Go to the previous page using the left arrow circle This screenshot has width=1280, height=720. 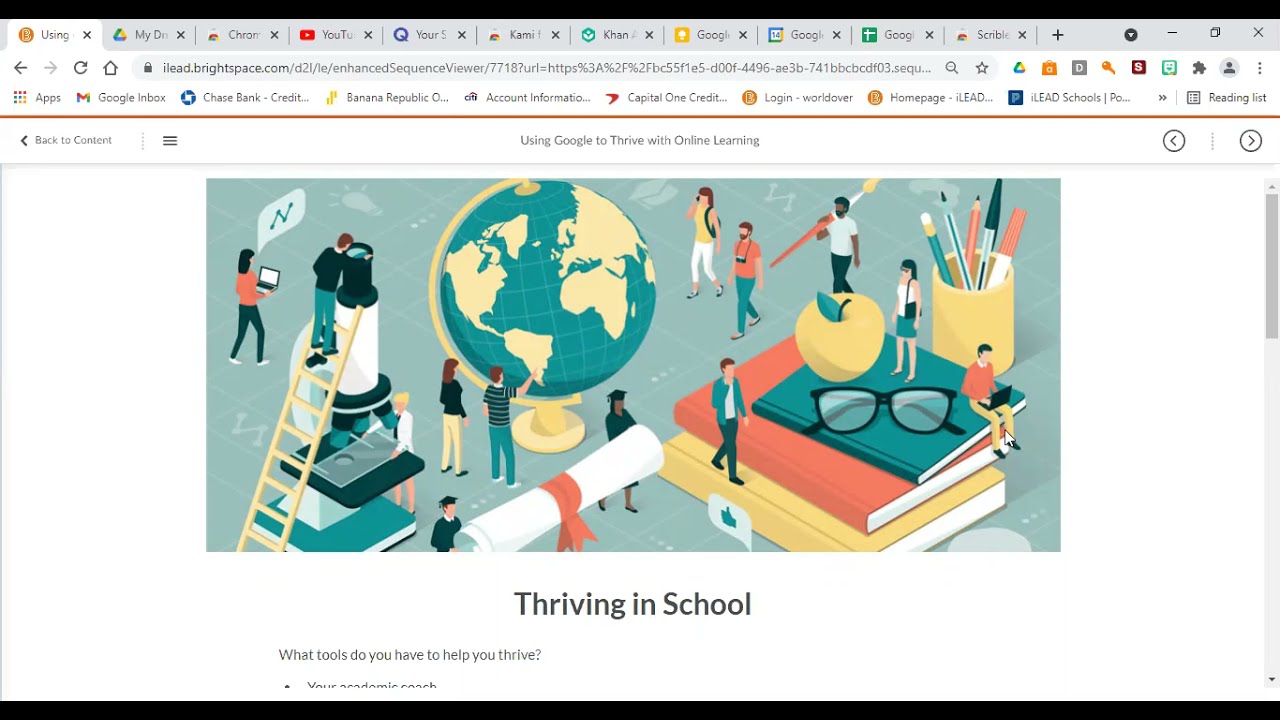point(1174,141)
